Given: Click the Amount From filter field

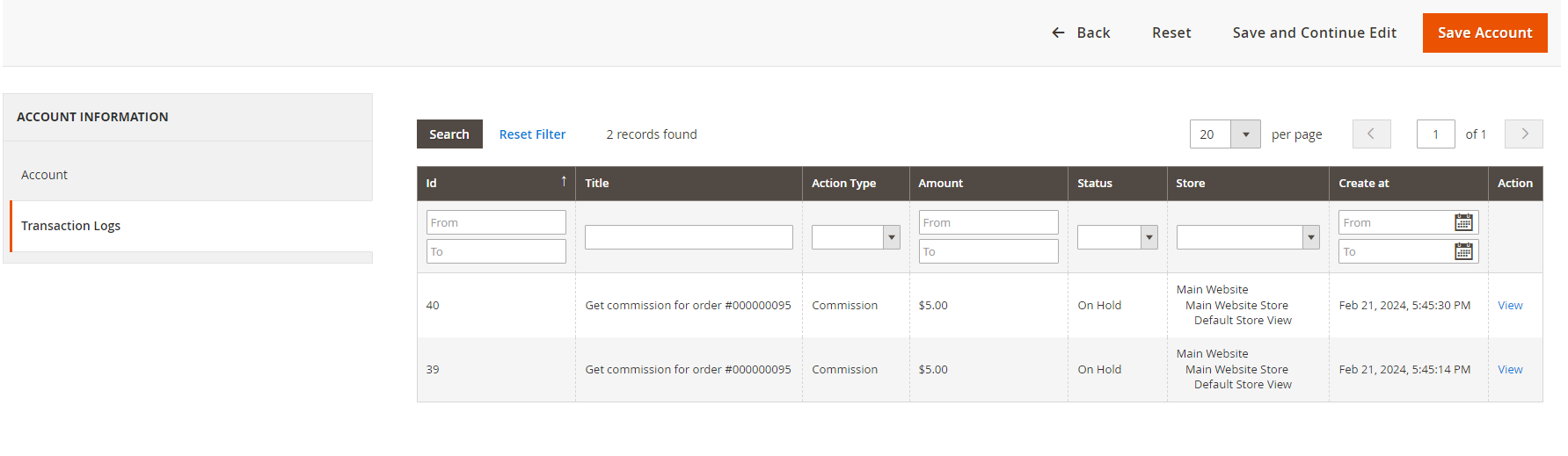Looking at the screenshot, I should [x=988, y=222].
